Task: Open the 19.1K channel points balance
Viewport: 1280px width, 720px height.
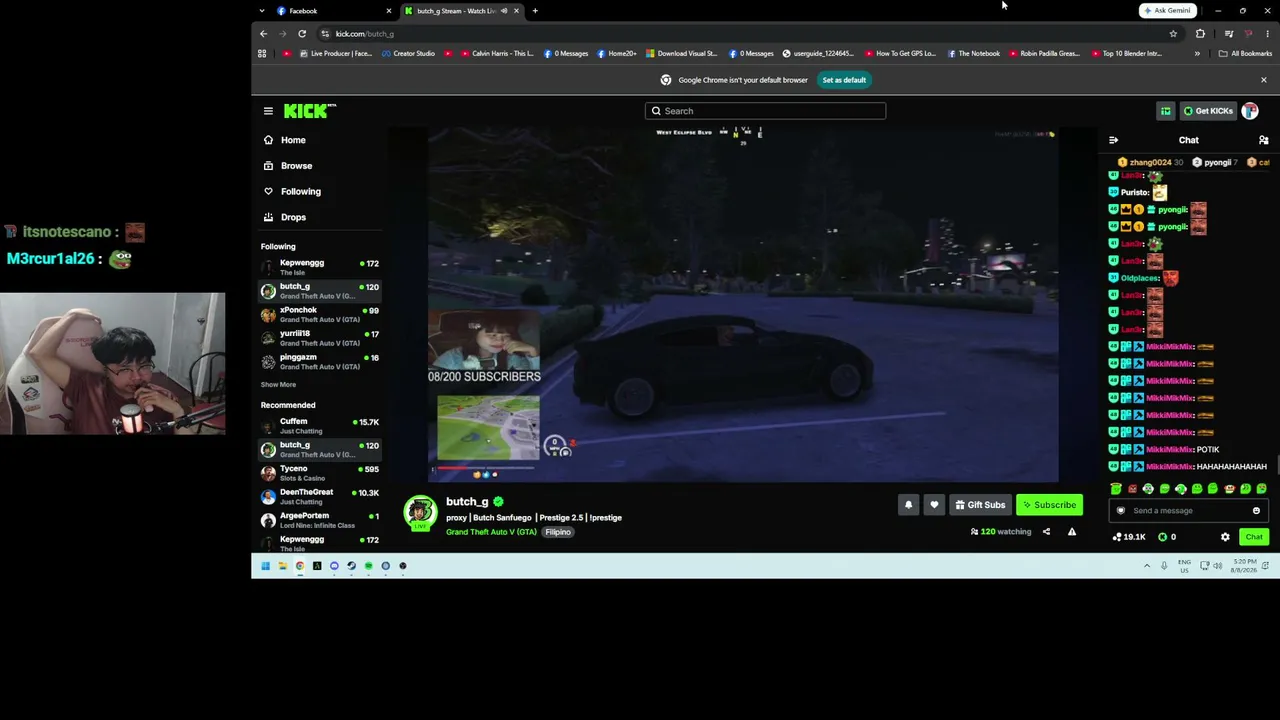Action: click(x=1129, y=537)
